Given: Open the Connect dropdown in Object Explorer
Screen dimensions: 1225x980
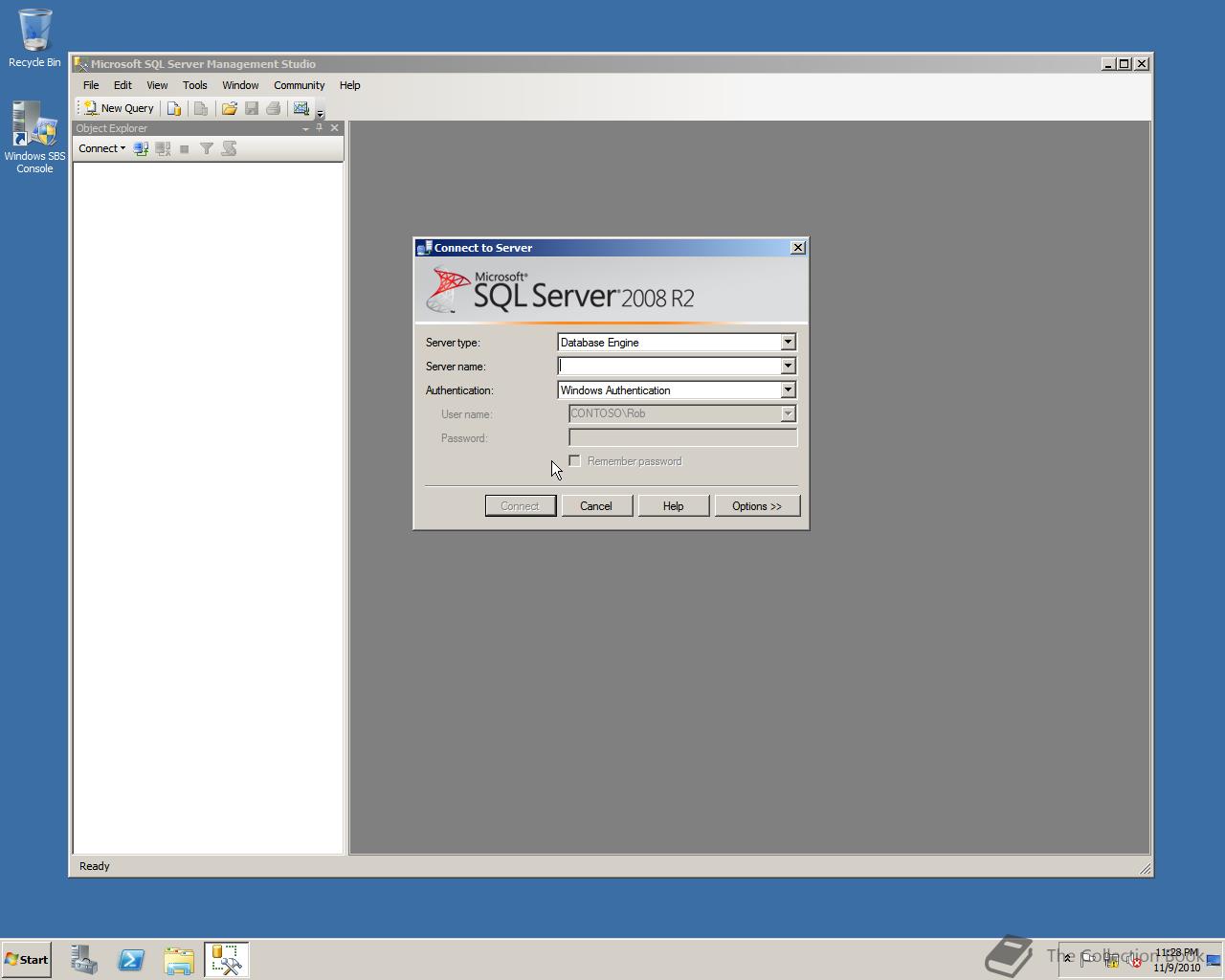Looking at the screenshot, I should point(101,148).
